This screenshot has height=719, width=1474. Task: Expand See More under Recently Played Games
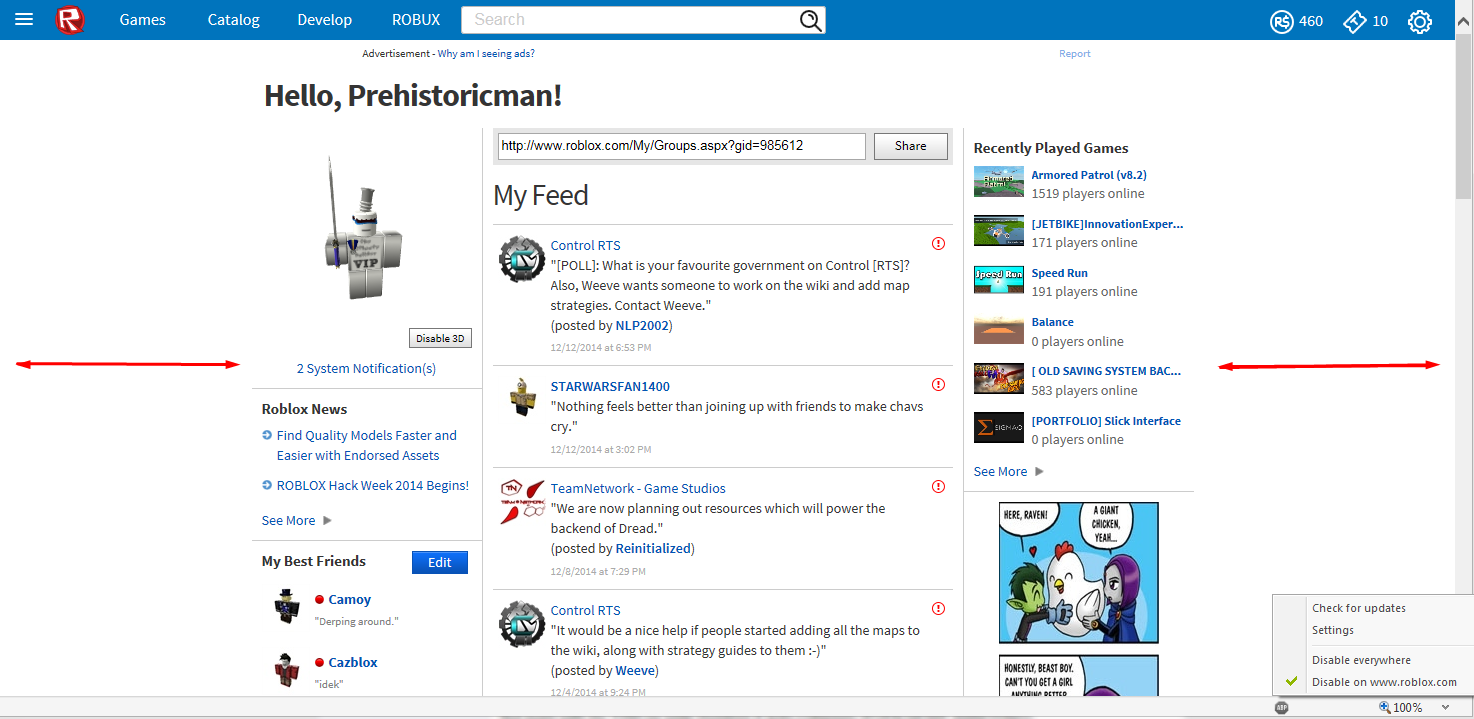pyautogui.click(x=1008, y=471)
